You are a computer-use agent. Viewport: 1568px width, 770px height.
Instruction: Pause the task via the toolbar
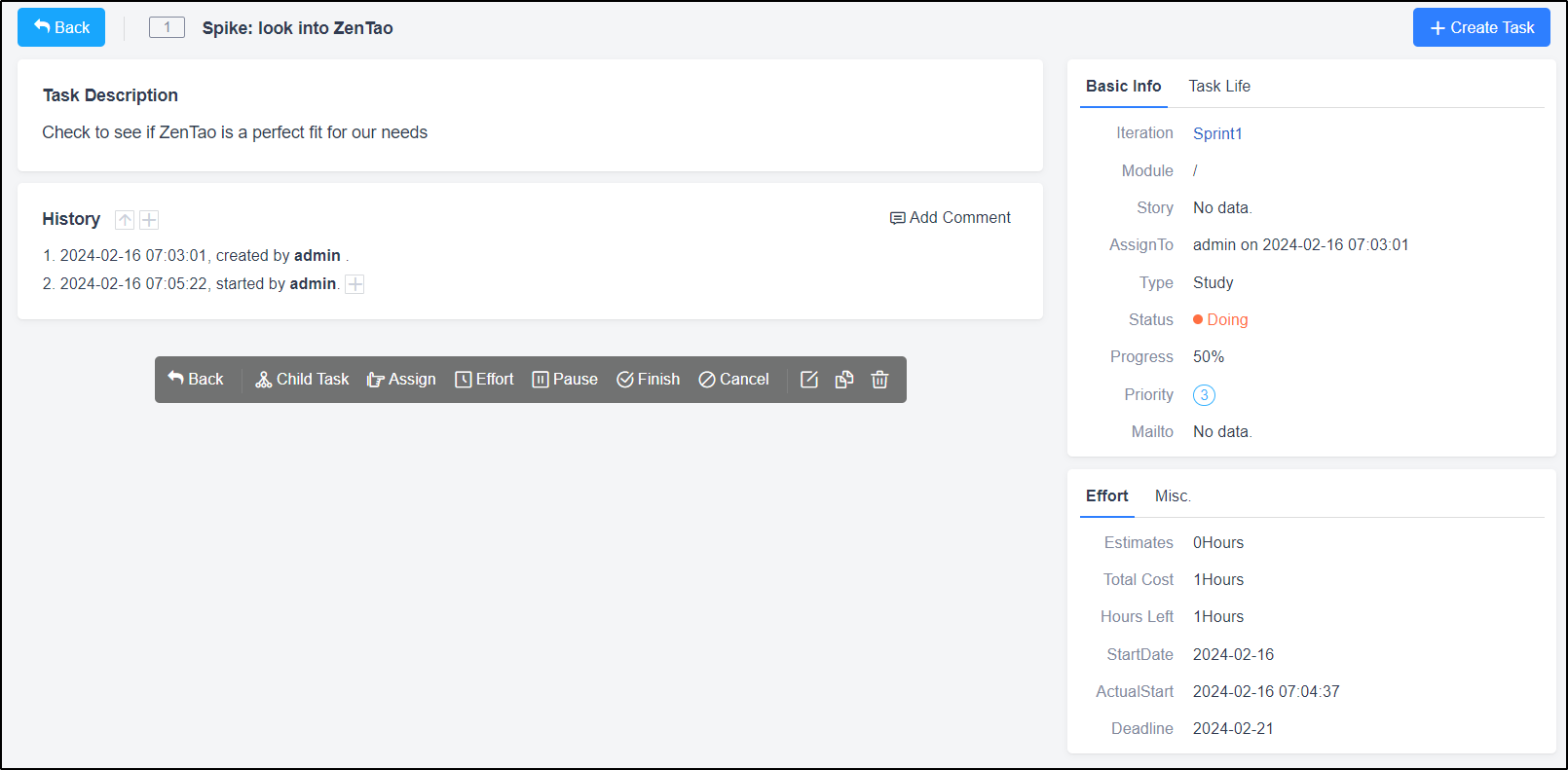tap(565, 379)
